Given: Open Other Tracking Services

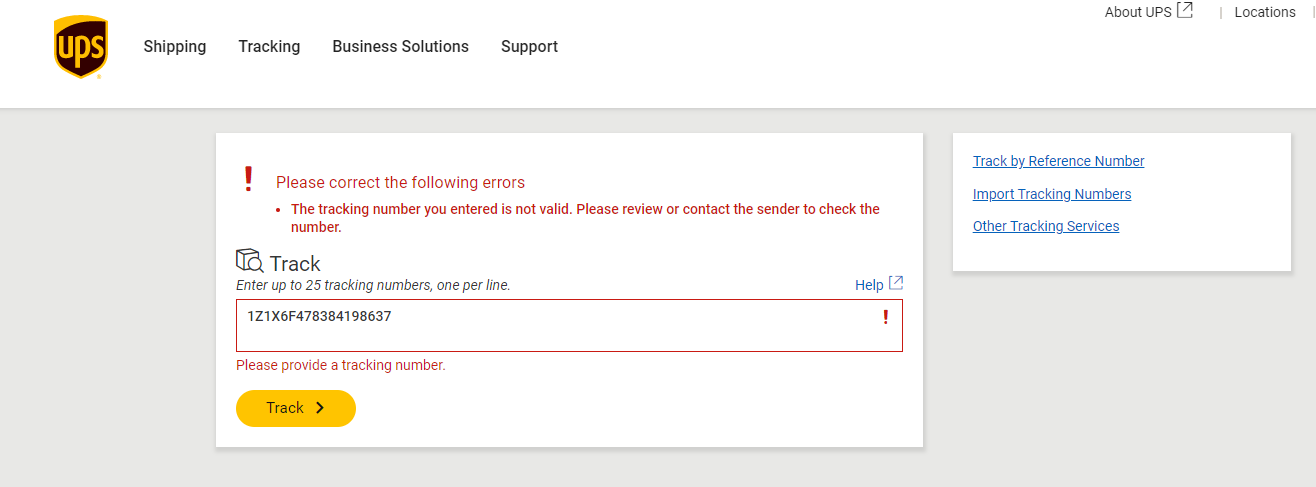Looking at the screenshot, I should (1046, 226).
